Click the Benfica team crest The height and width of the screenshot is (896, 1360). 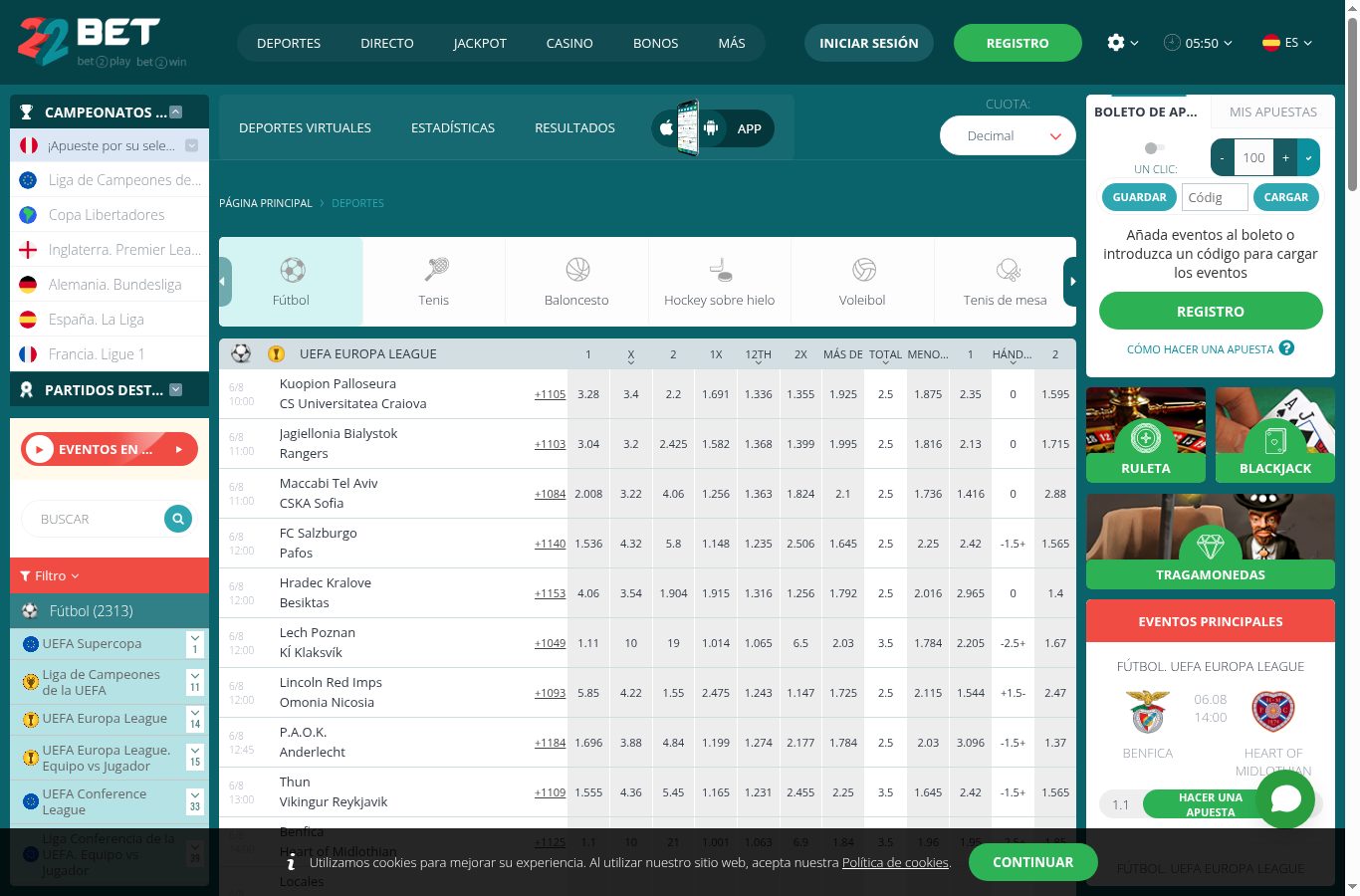tap(1148, 711)
